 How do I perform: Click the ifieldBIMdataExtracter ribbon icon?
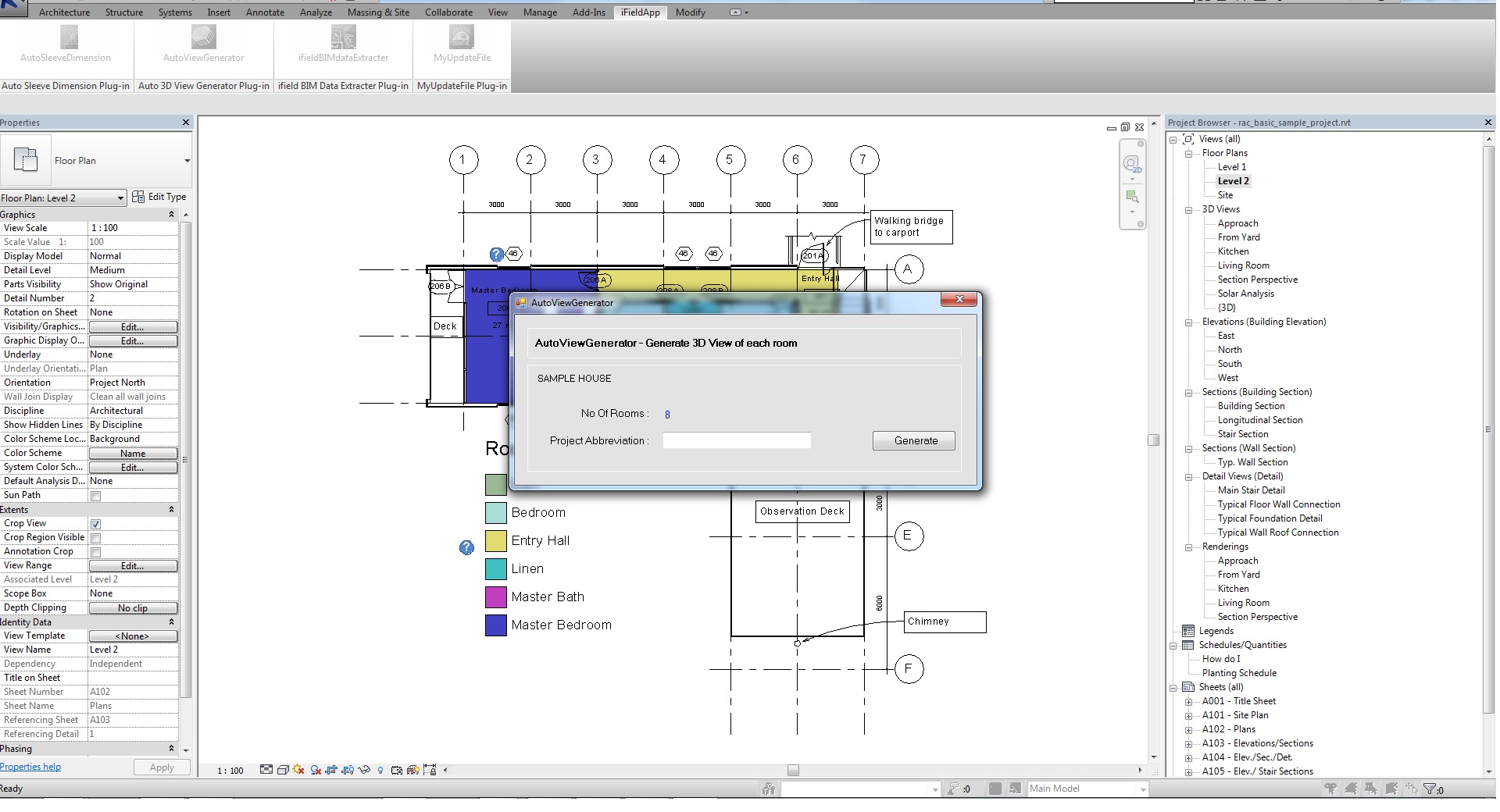click(343, 37)
